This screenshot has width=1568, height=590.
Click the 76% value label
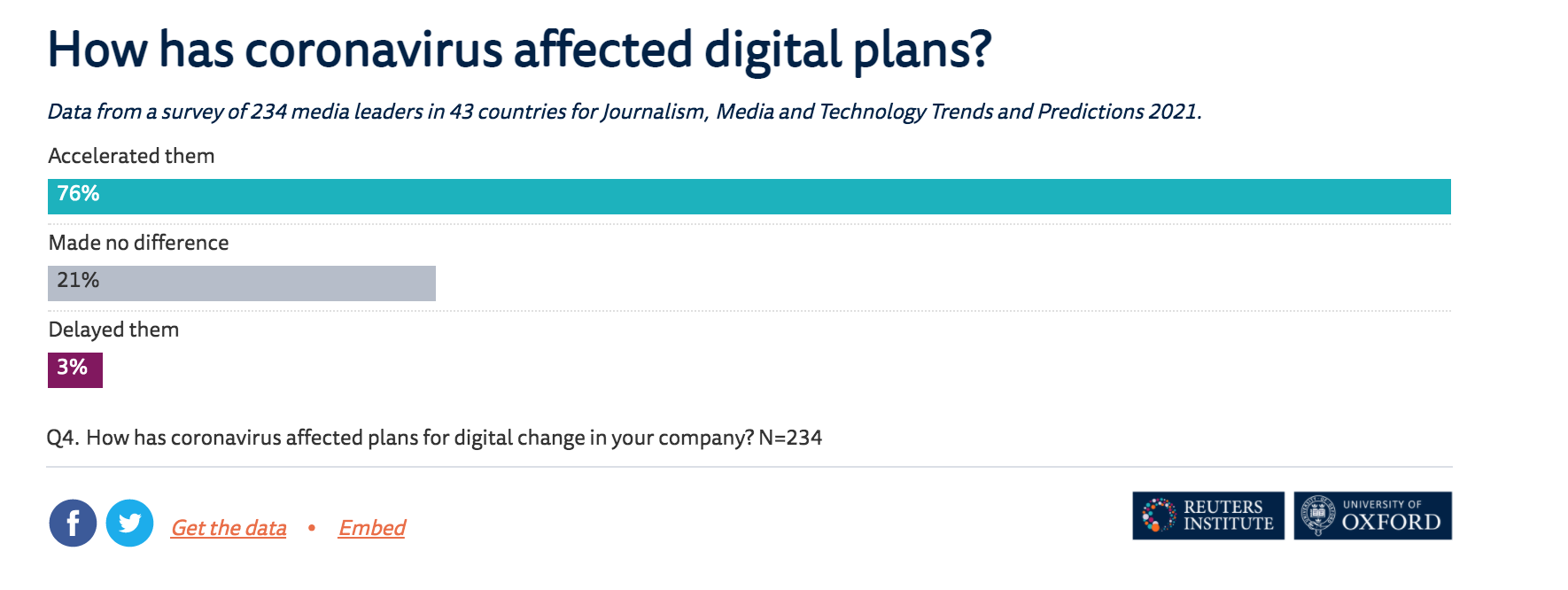(78, 194)
